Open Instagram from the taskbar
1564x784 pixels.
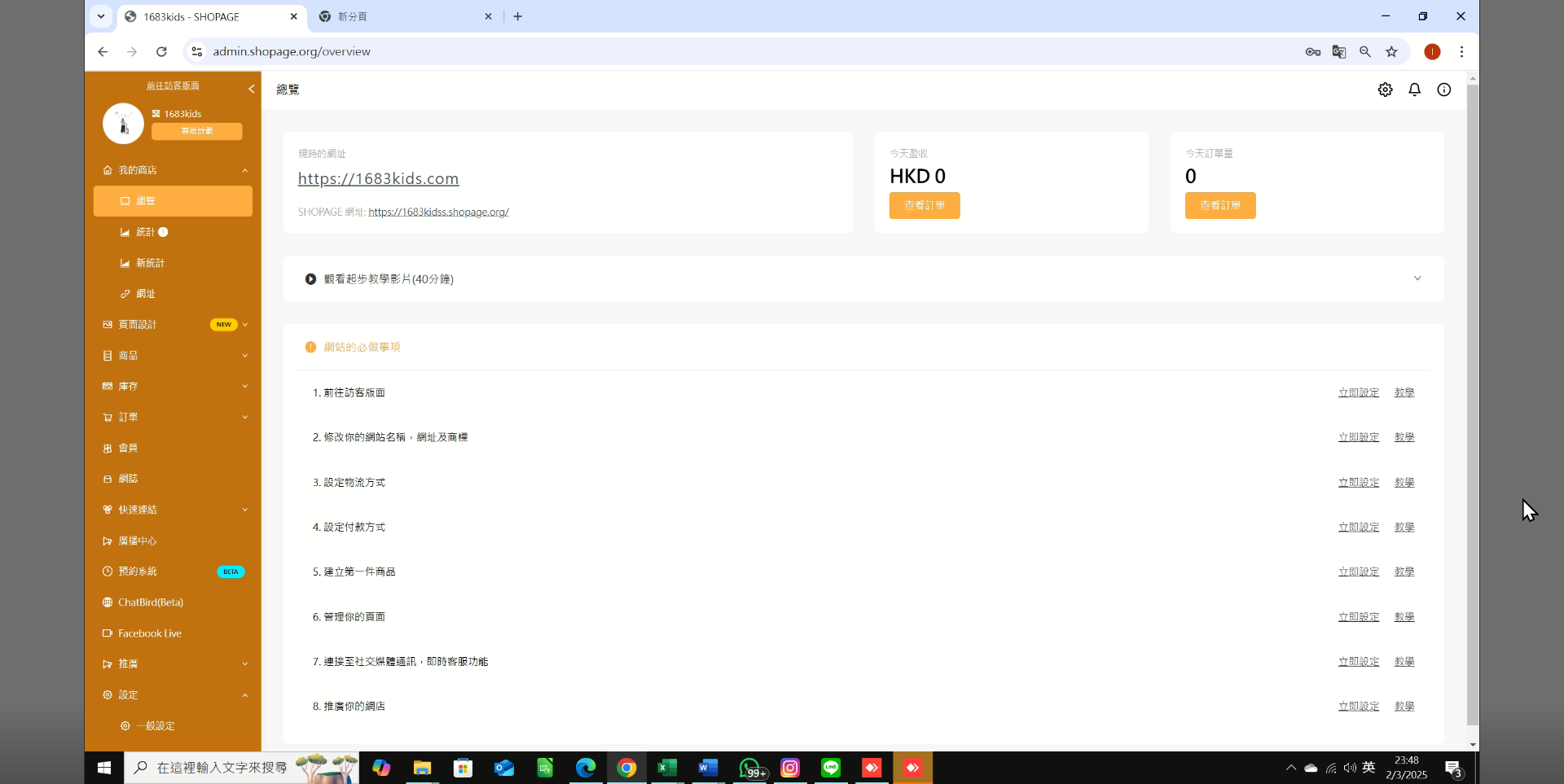[790, 768]
